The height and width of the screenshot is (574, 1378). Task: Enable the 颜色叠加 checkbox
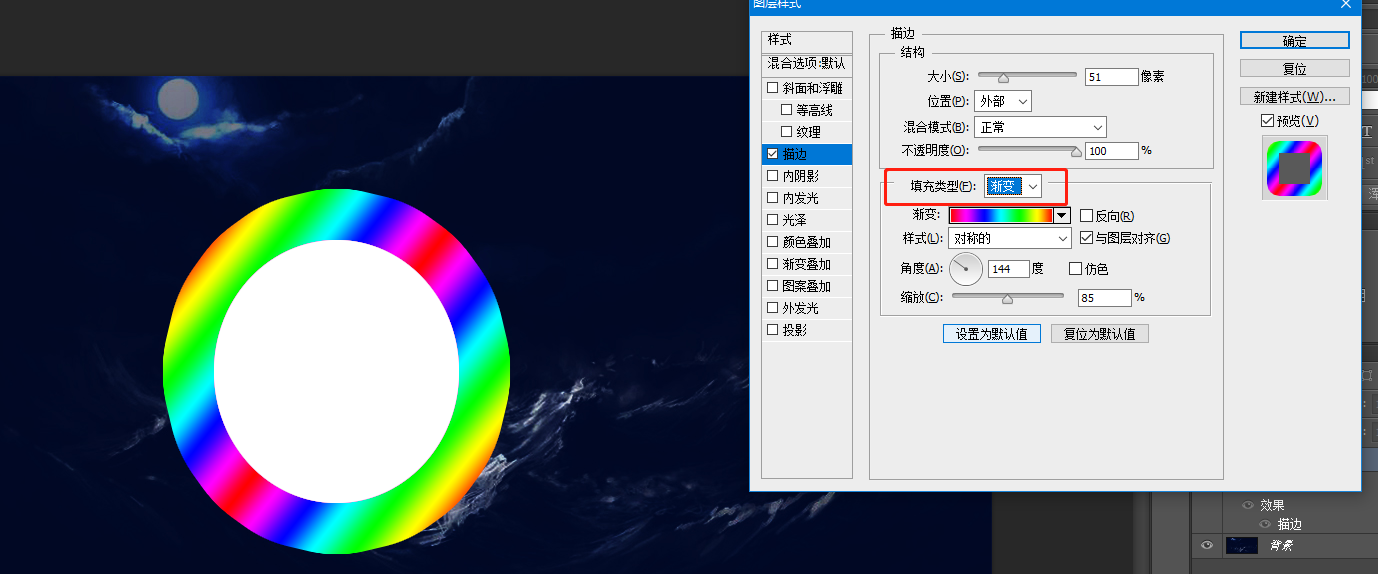(x=772, y=242)
